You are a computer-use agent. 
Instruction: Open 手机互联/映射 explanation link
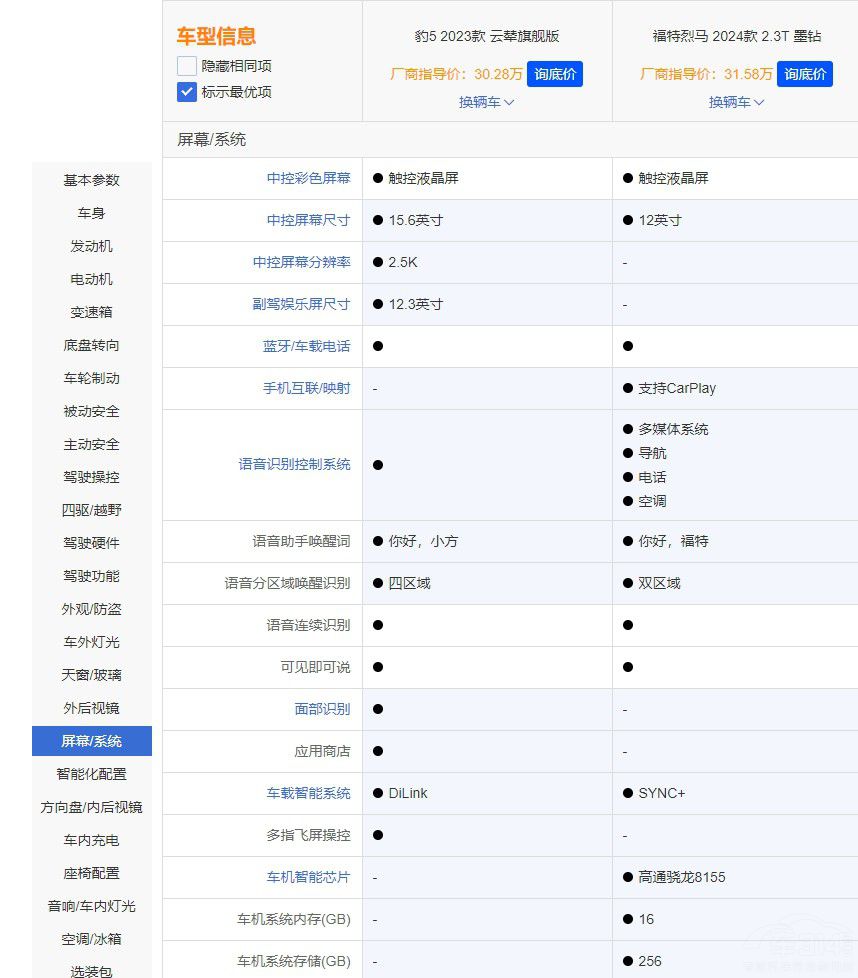[x=306, y=388]
